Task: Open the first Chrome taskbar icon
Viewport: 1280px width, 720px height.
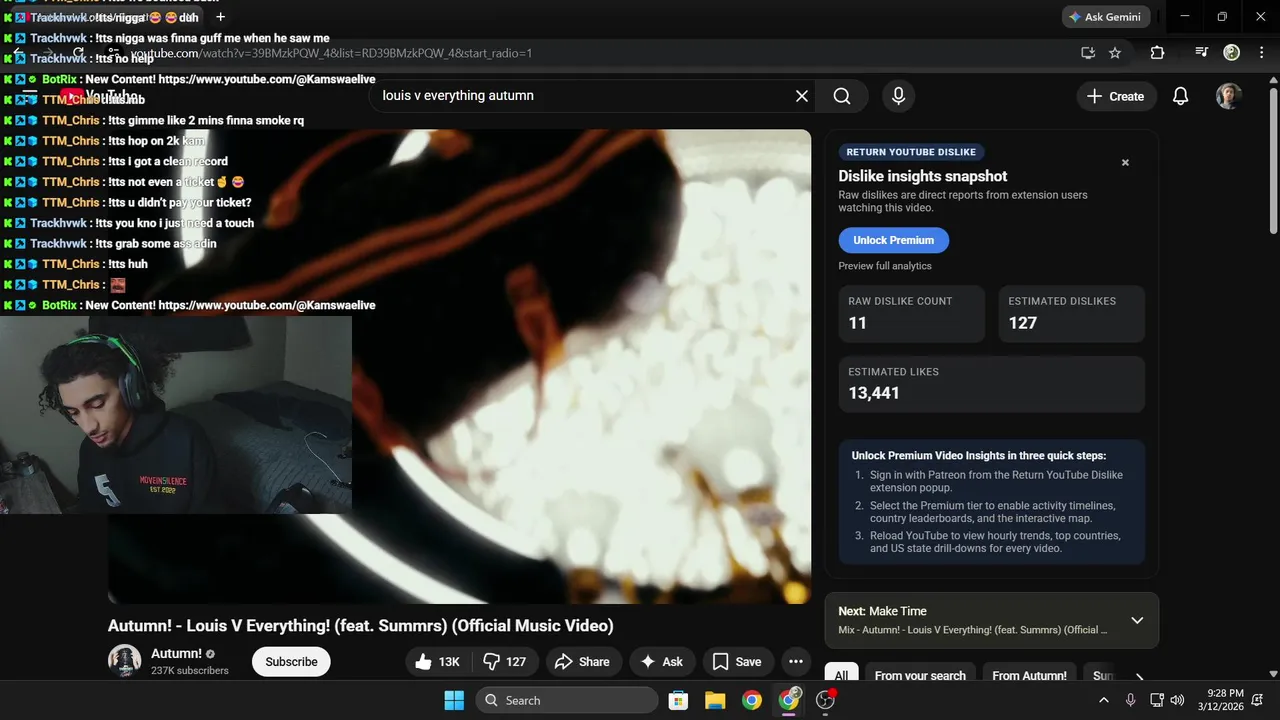Action: pyautogui.click(x=752, y=700)
